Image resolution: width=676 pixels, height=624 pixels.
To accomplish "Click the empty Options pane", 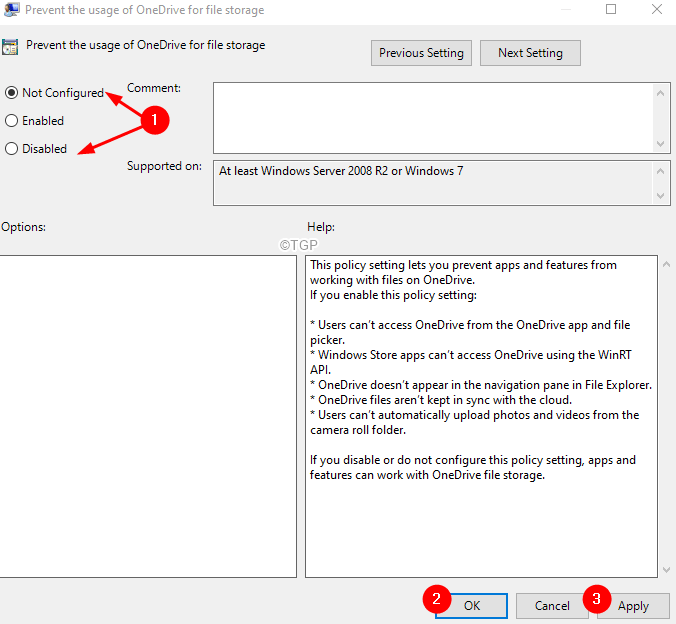I will (148, 416).
